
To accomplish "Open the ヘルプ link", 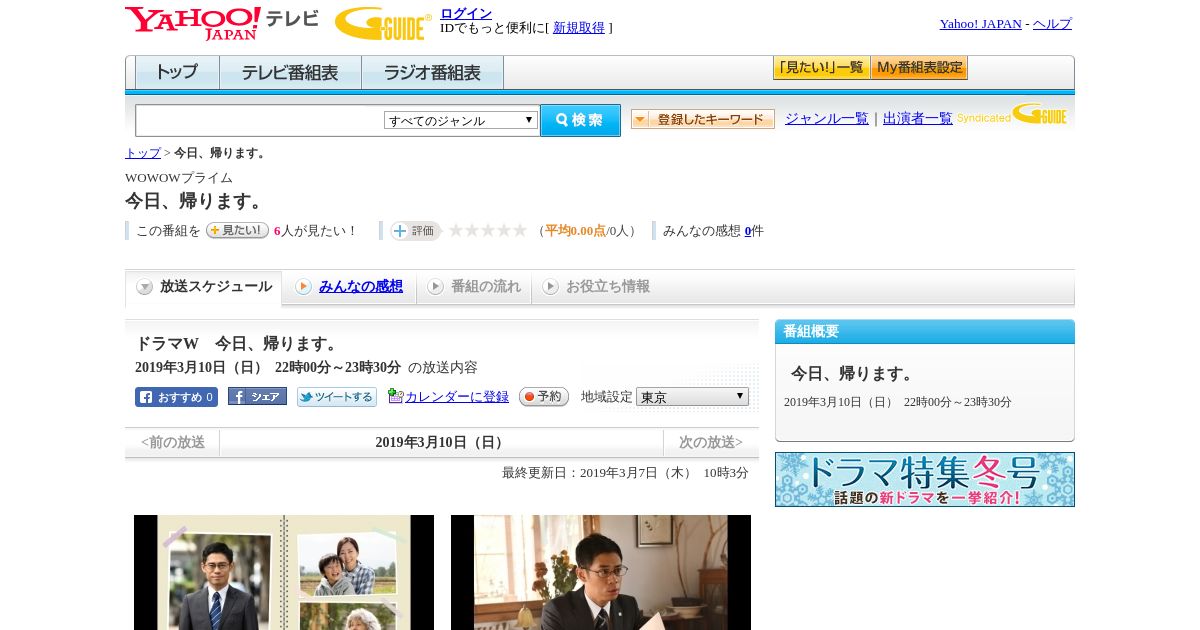I will pos(1052,24).
